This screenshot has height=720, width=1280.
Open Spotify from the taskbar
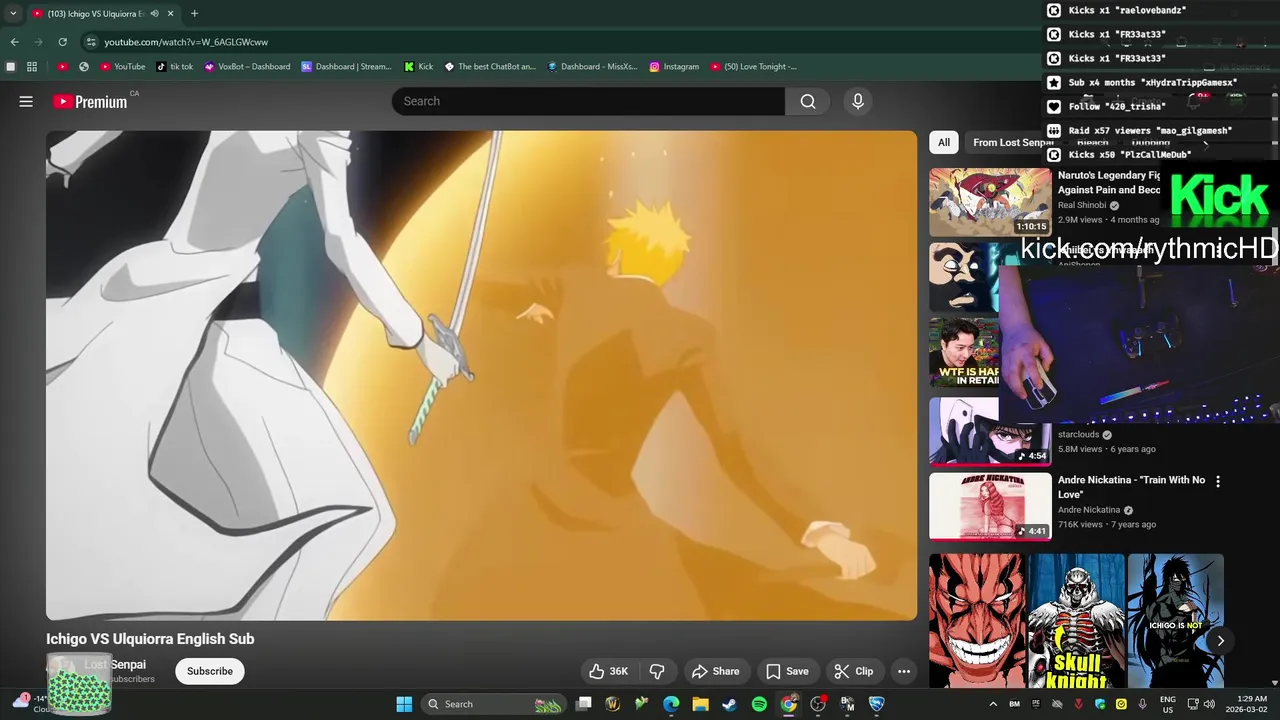click(759, 704)
